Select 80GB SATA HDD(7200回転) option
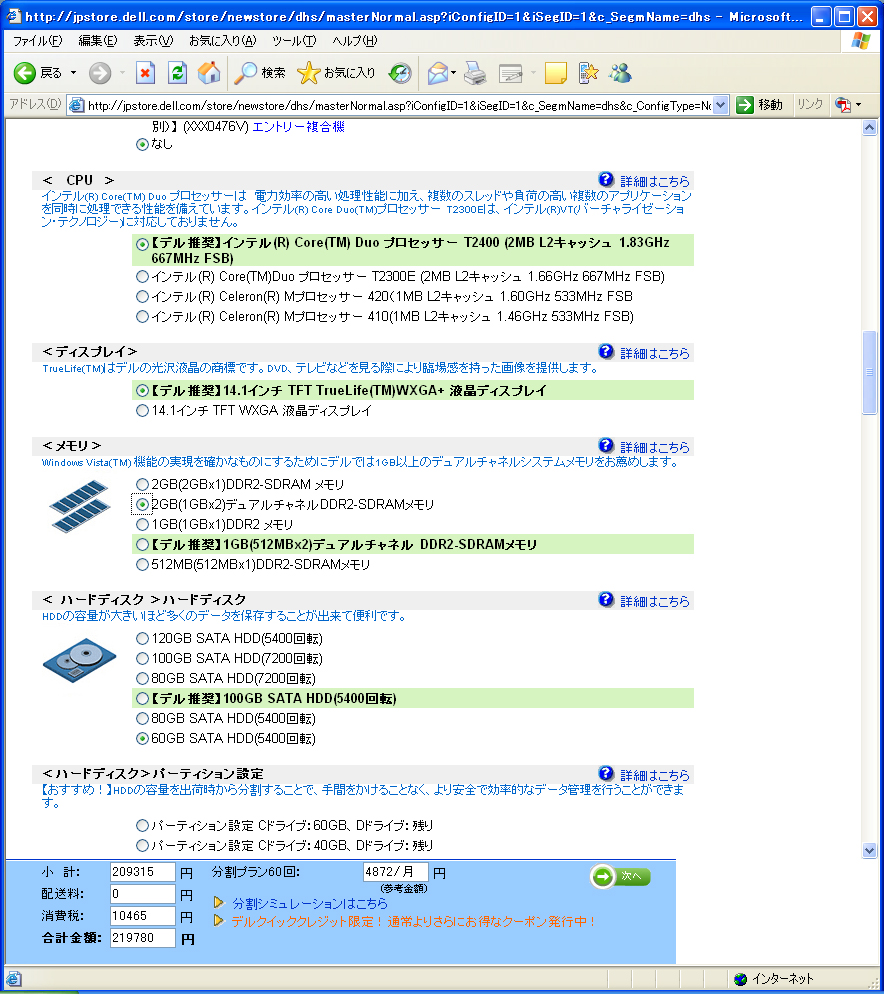Screen dimensions: 884x994 tap(143, 678)
